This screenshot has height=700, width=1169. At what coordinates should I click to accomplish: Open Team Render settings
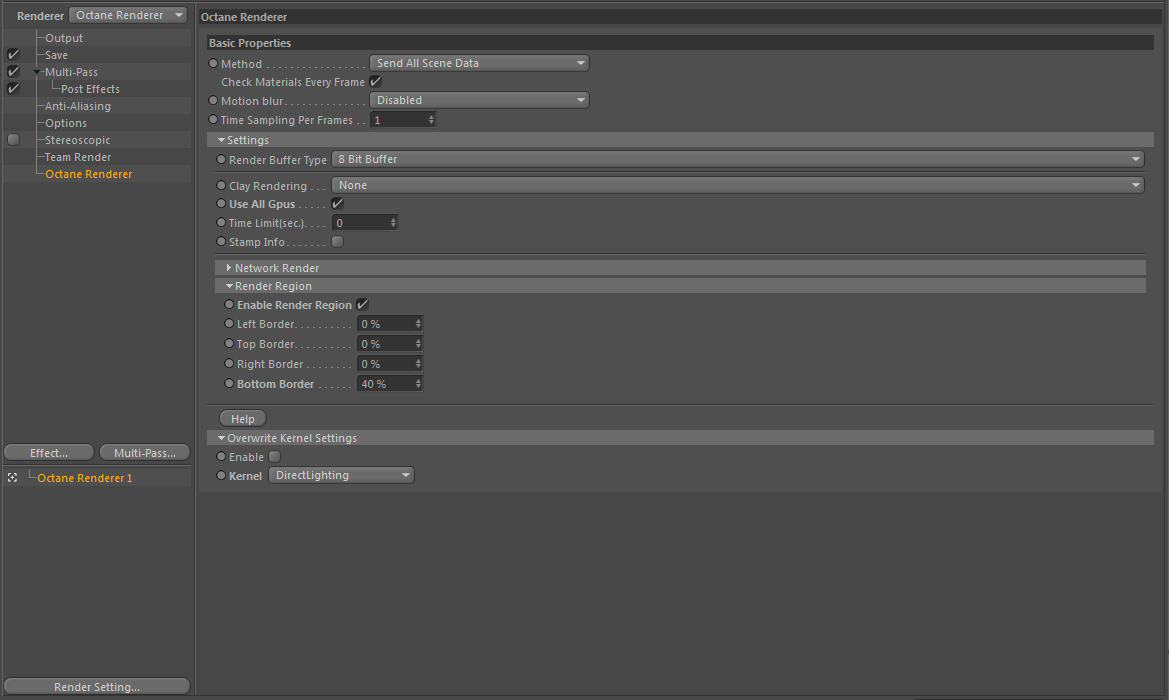[x=78, y=157]
